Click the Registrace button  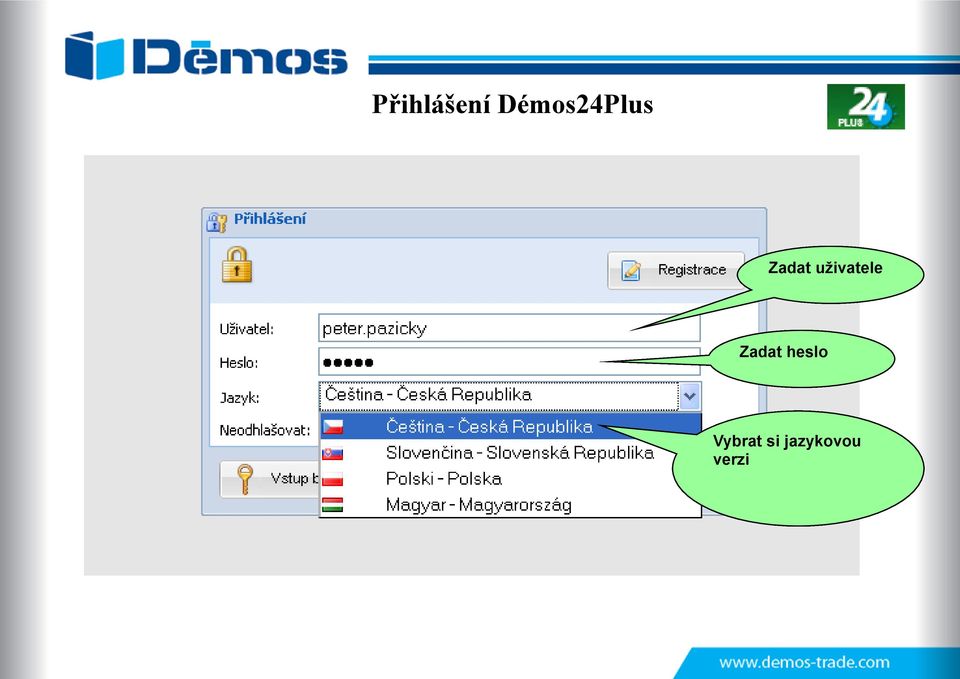[676, 270]
